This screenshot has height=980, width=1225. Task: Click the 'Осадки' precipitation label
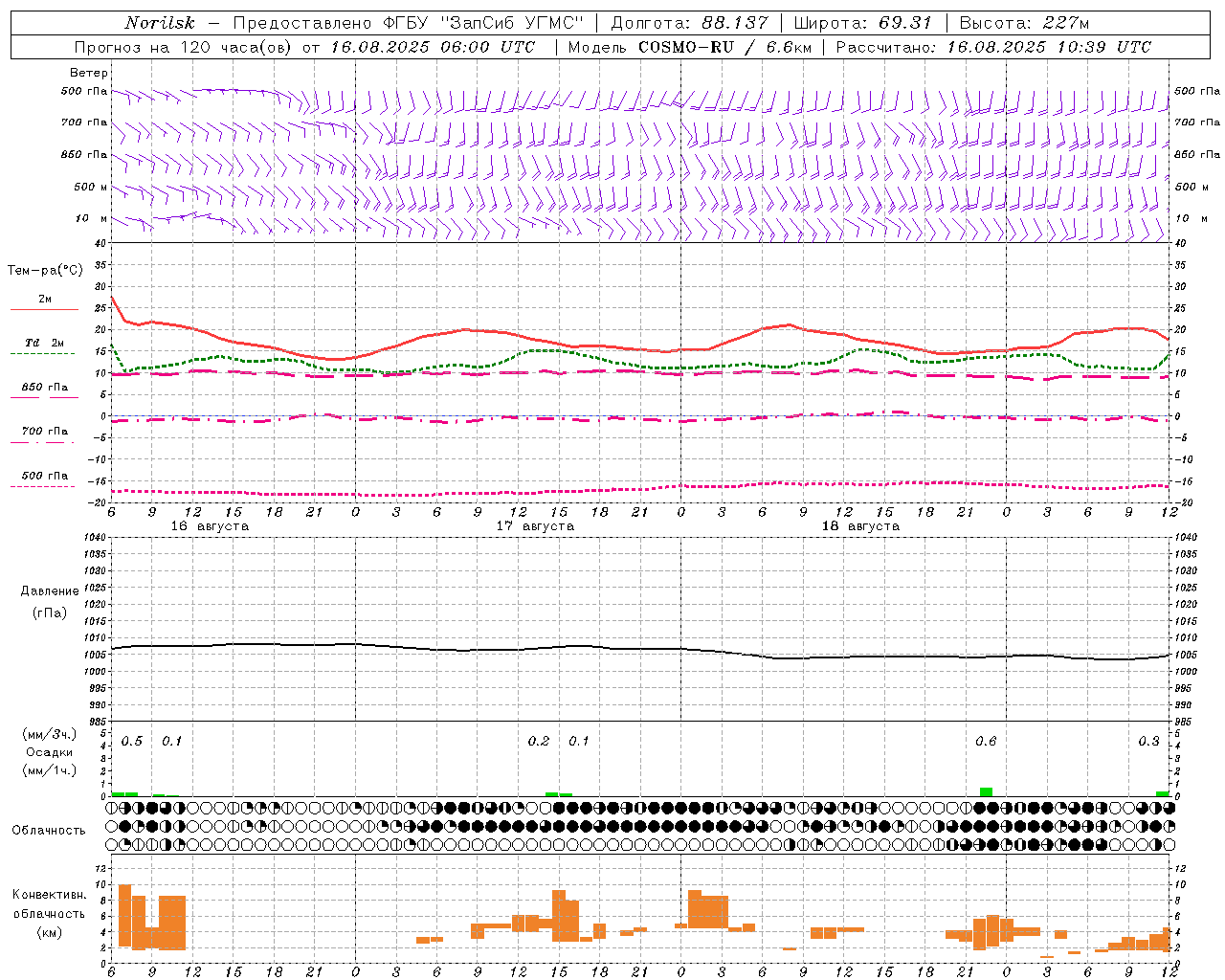coord(49,752)
